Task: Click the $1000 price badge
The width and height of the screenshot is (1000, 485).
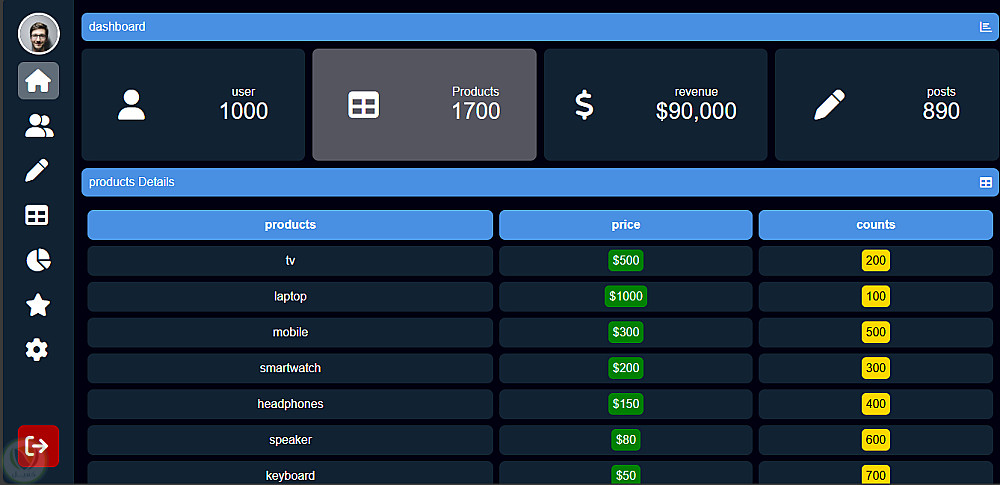Action: [626, 296]
